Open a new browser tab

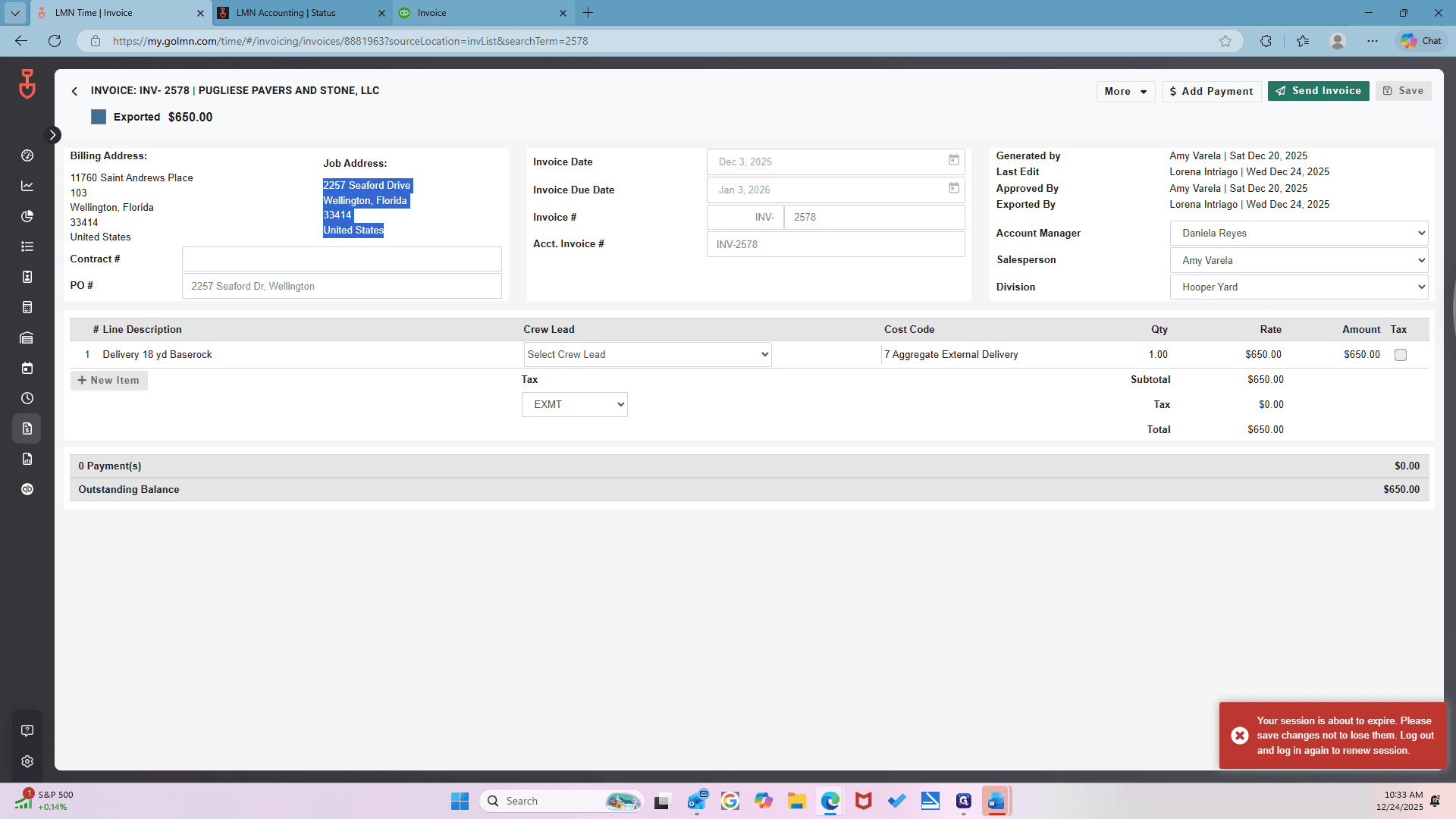[x=588, y=13]
